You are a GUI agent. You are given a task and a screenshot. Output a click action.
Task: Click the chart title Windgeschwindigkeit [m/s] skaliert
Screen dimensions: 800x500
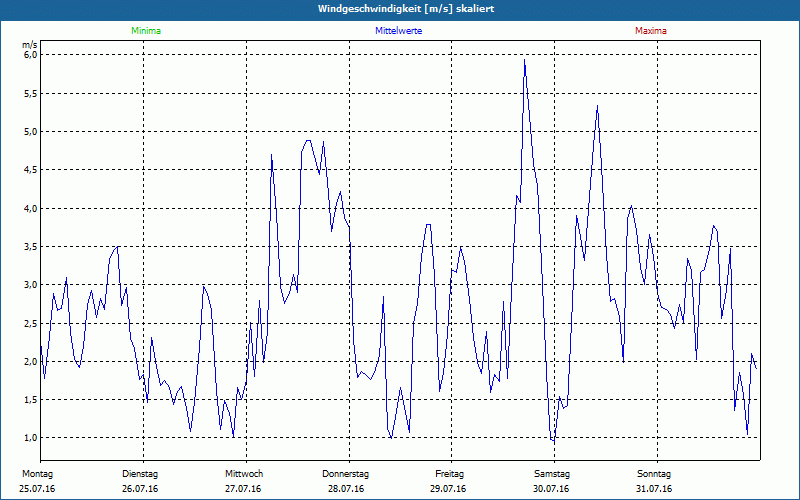pyautogui.click(x=406, y=9)
